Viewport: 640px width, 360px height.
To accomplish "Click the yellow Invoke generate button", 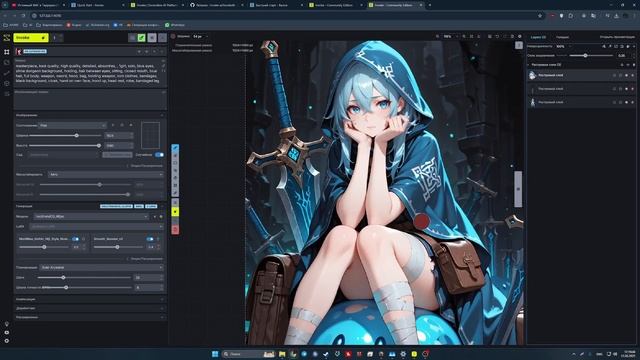I will (31, 38).
